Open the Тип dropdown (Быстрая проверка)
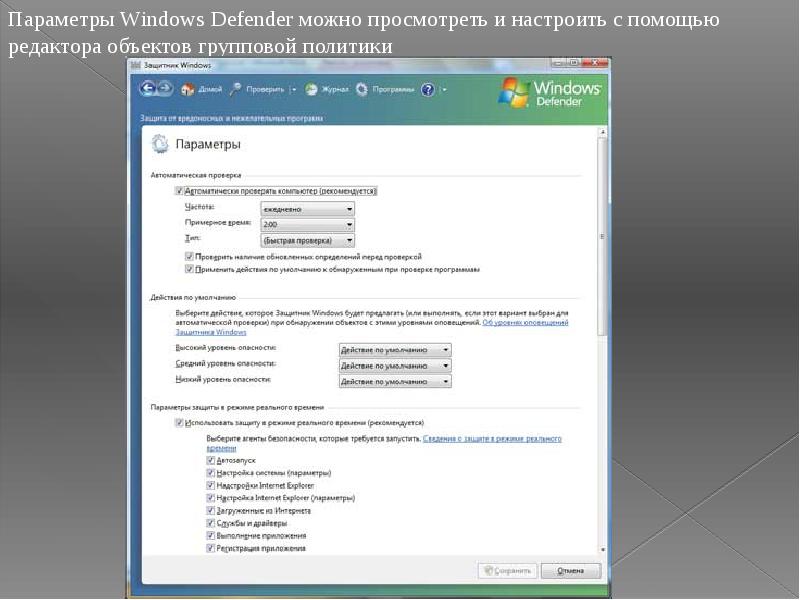Image resolution: width=800 pixels, height=600 pixels. coord(307,240)
